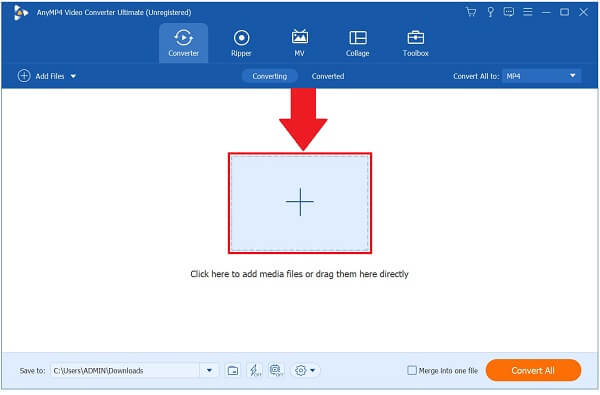Open the hamburger menu icon

(x=527, y=12)
